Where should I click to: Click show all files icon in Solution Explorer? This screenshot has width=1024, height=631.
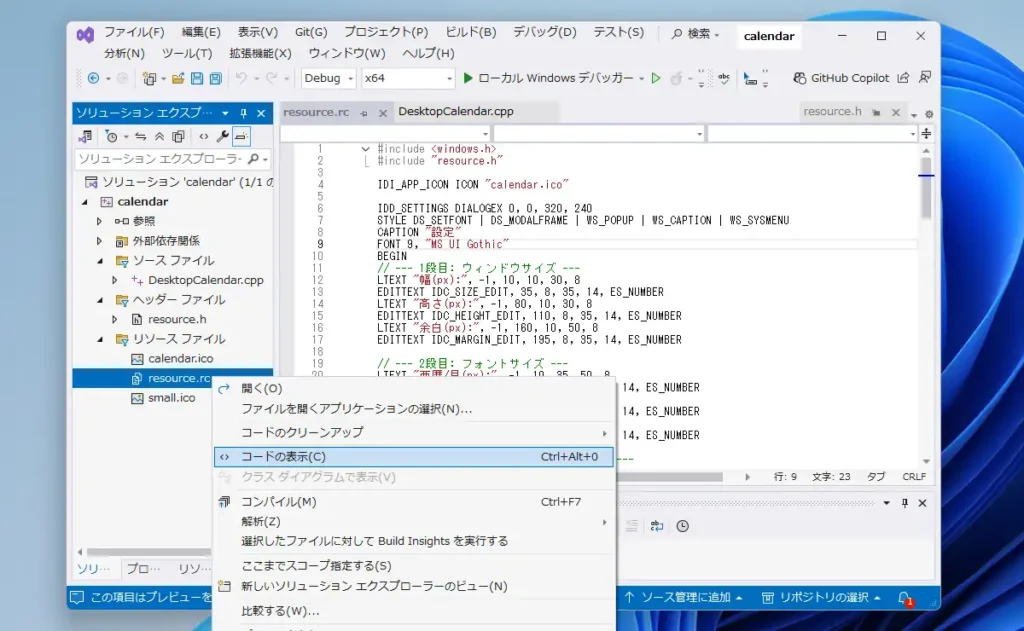pyautogui.click(x=178, y=137)
